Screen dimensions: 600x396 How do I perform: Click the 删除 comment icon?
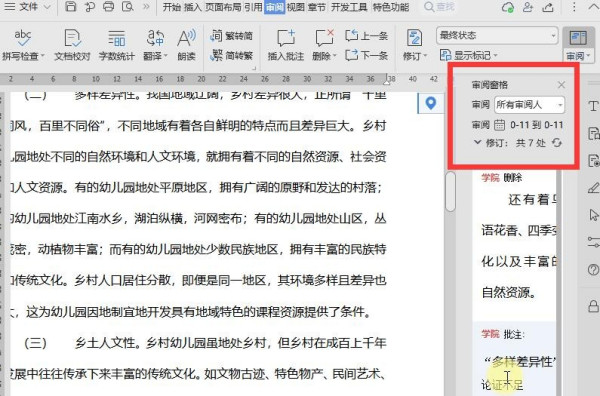[324, 38]
